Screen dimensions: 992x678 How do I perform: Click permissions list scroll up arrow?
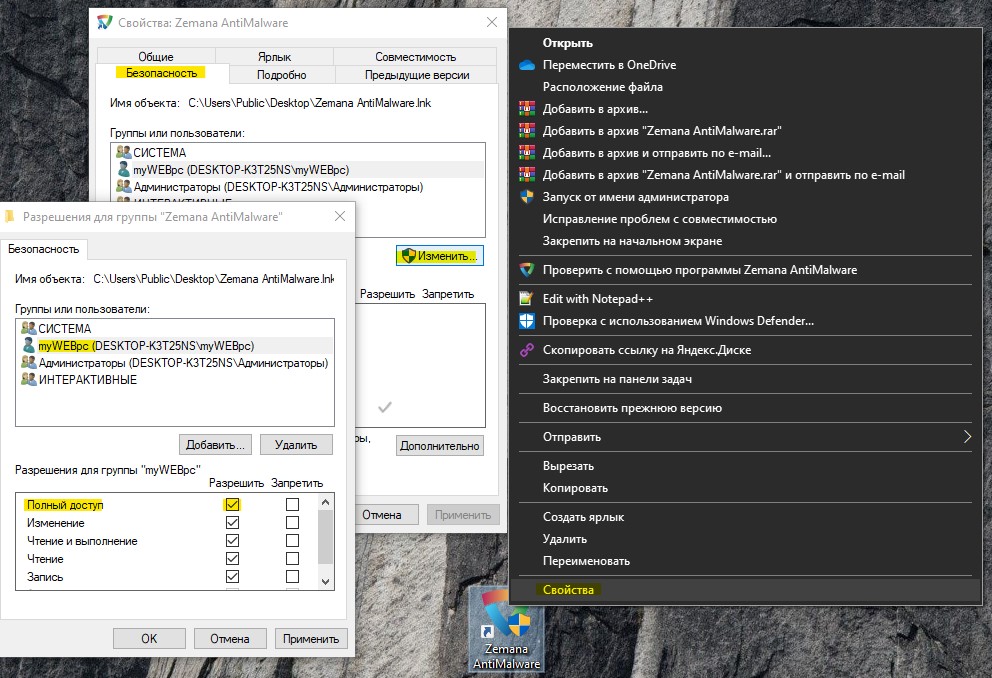[x=325, y=502]
